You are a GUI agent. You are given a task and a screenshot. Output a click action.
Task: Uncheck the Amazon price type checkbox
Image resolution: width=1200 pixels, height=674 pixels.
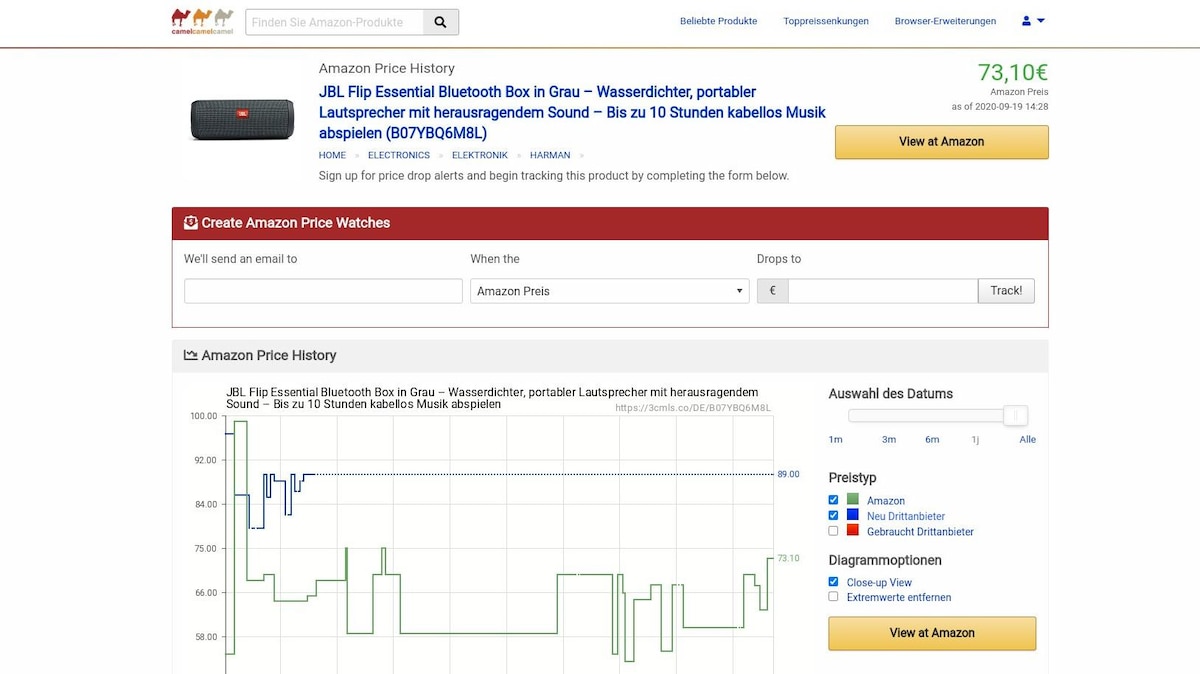pyautogui.click(x=834, y=500)
